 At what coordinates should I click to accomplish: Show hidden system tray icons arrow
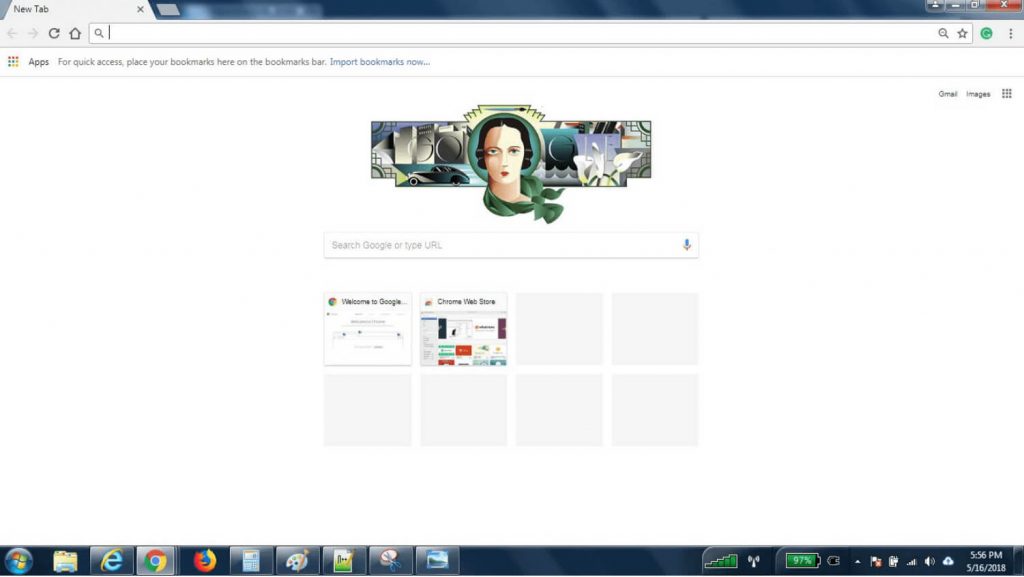[857, 561]
